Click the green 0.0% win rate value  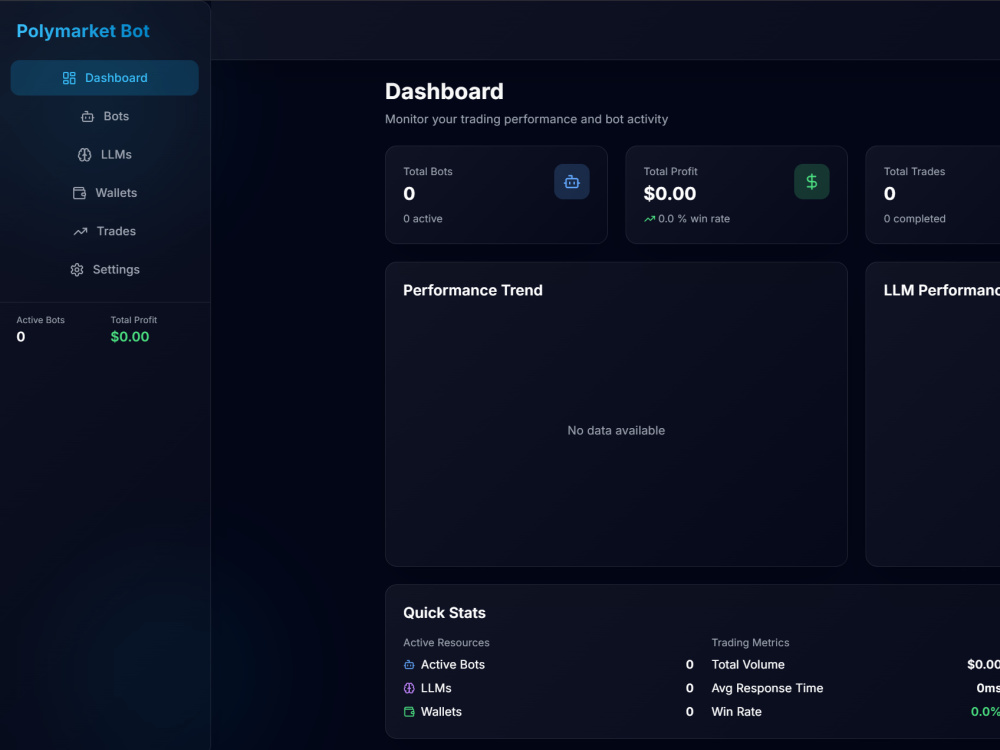(985, 712)
